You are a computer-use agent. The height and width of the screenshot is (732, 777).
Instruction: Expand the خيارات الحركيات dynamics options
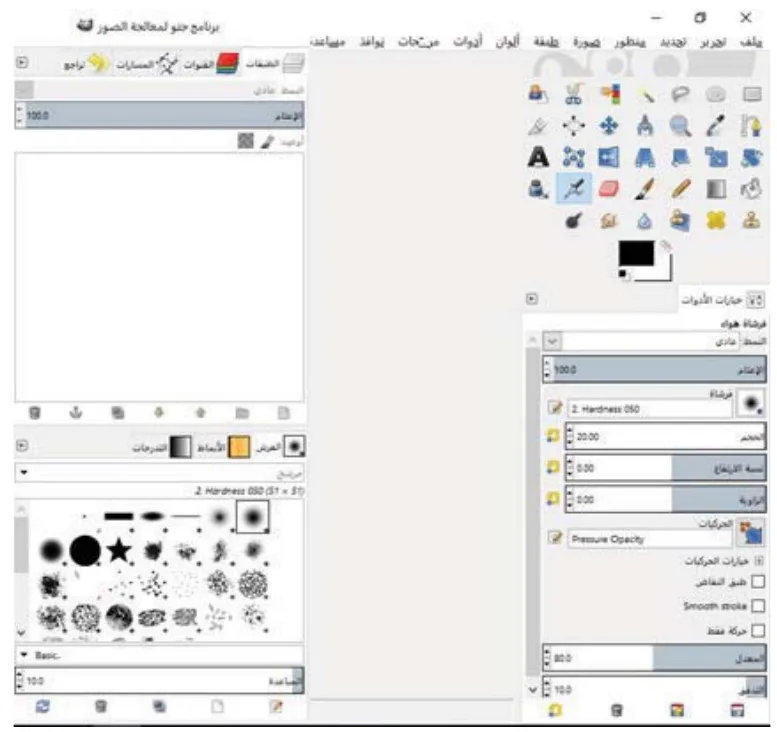(759, 561)
